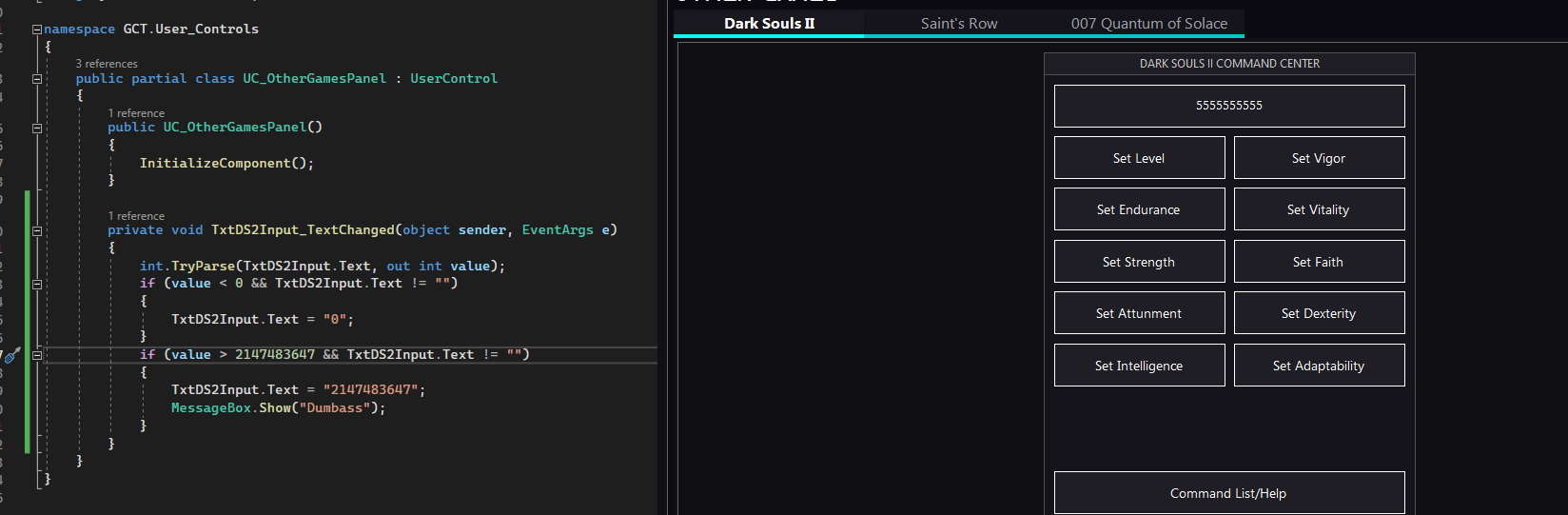1568x515 pixels.
Task: Click the input field showing 5555555555
Action: tap(1229, 106)
